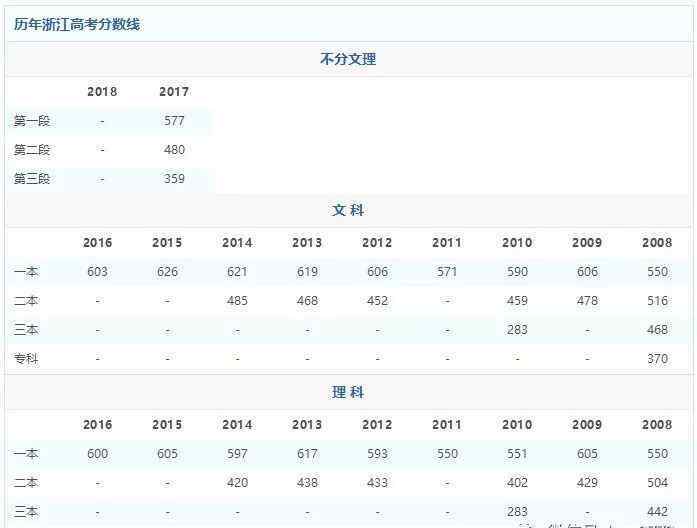Select the 专科 row label in 文科

[26, 358]
